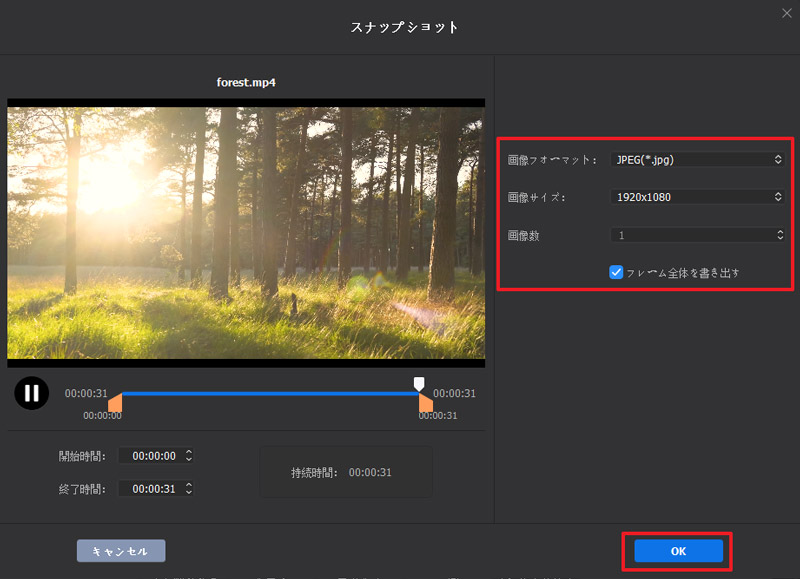Click the 終了時間 time input field

point(150,489)
